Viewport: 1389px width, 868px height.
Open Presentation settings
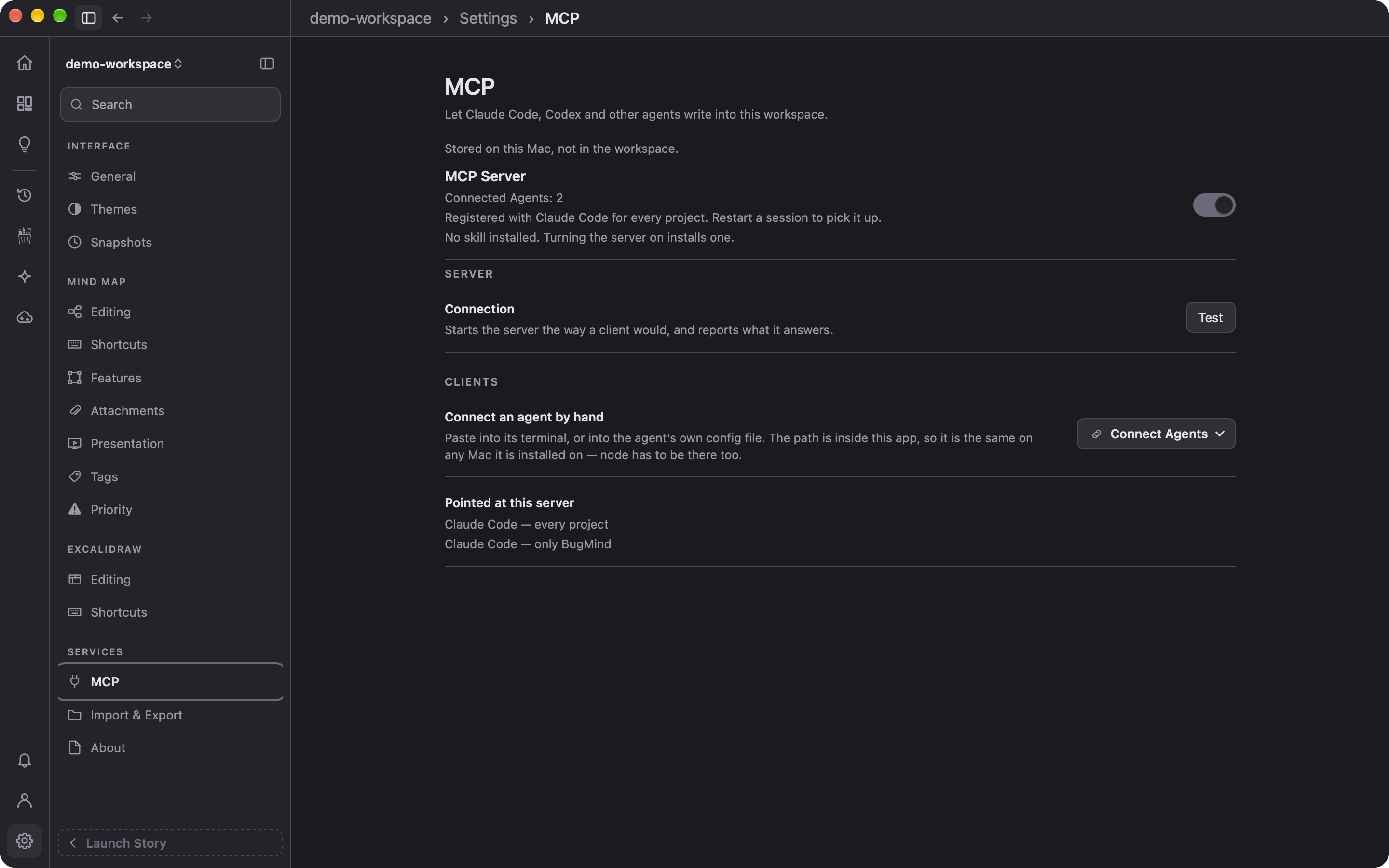coord(170,443)
